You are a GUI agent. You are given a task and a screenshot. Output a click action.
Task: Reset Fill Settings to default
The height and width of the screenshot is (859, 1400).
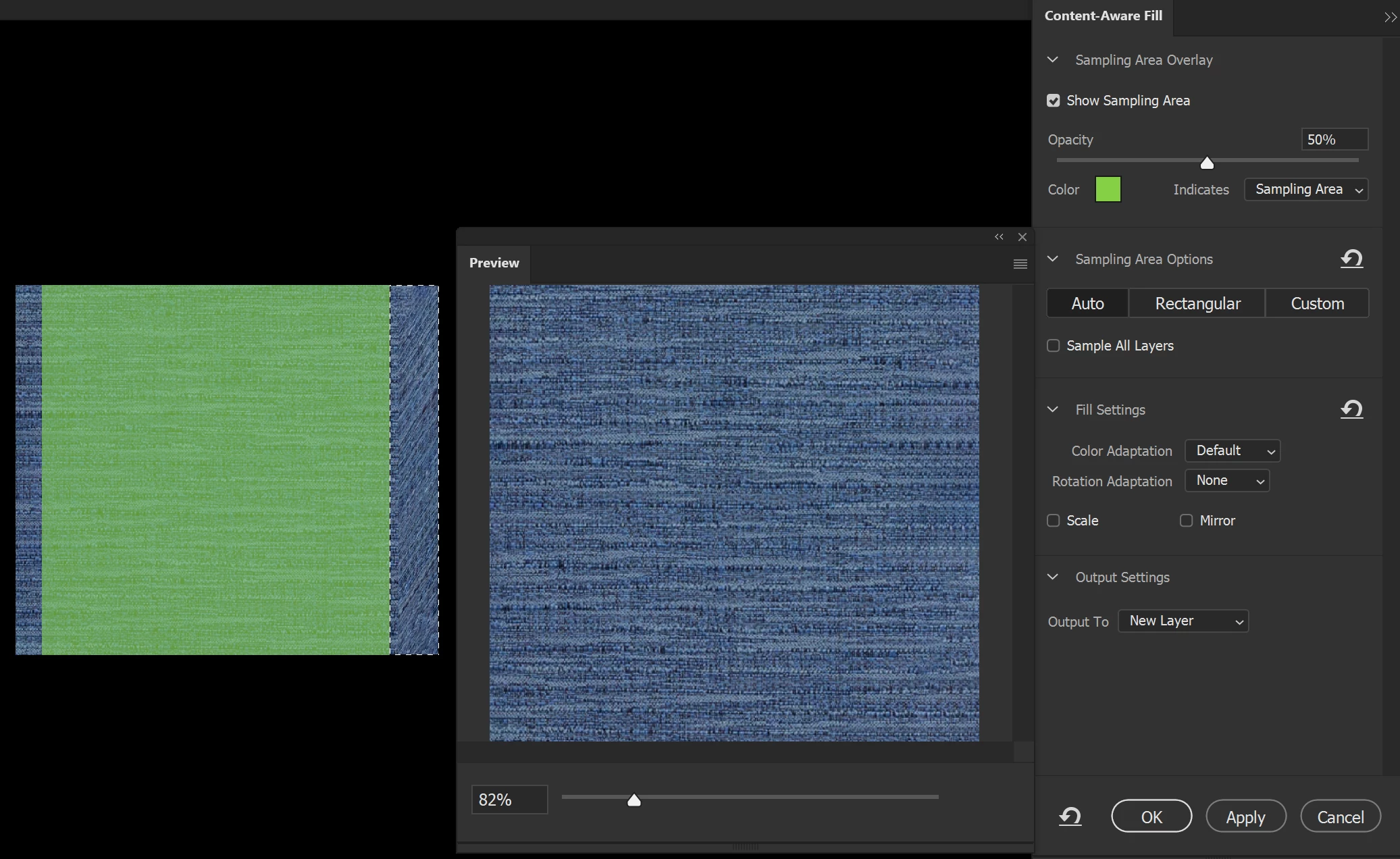point(1351,410)
